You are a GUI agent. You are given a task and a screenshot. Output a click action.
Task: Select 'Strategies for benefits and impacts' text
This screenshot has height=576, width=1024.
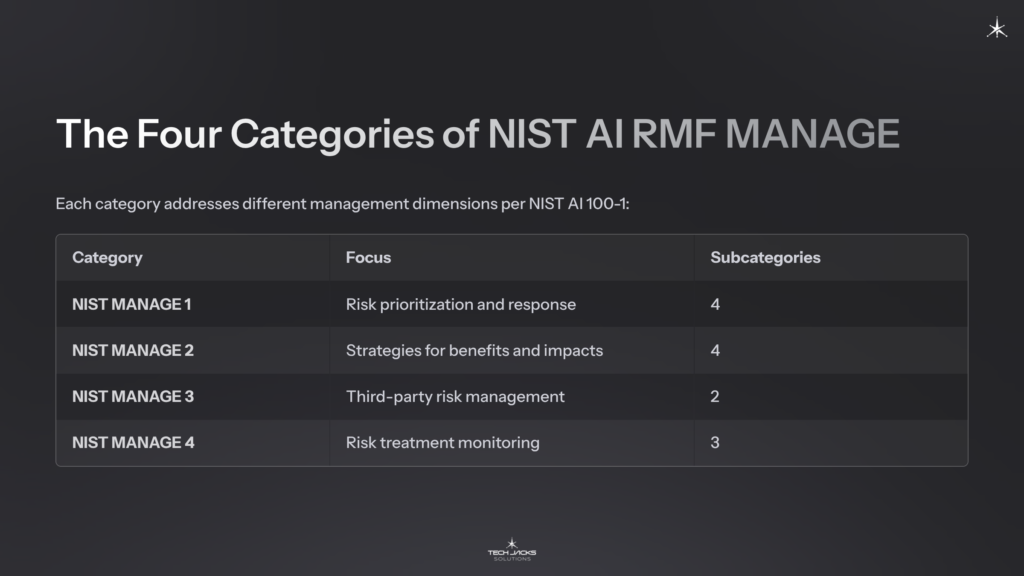[x=474, y=350]
